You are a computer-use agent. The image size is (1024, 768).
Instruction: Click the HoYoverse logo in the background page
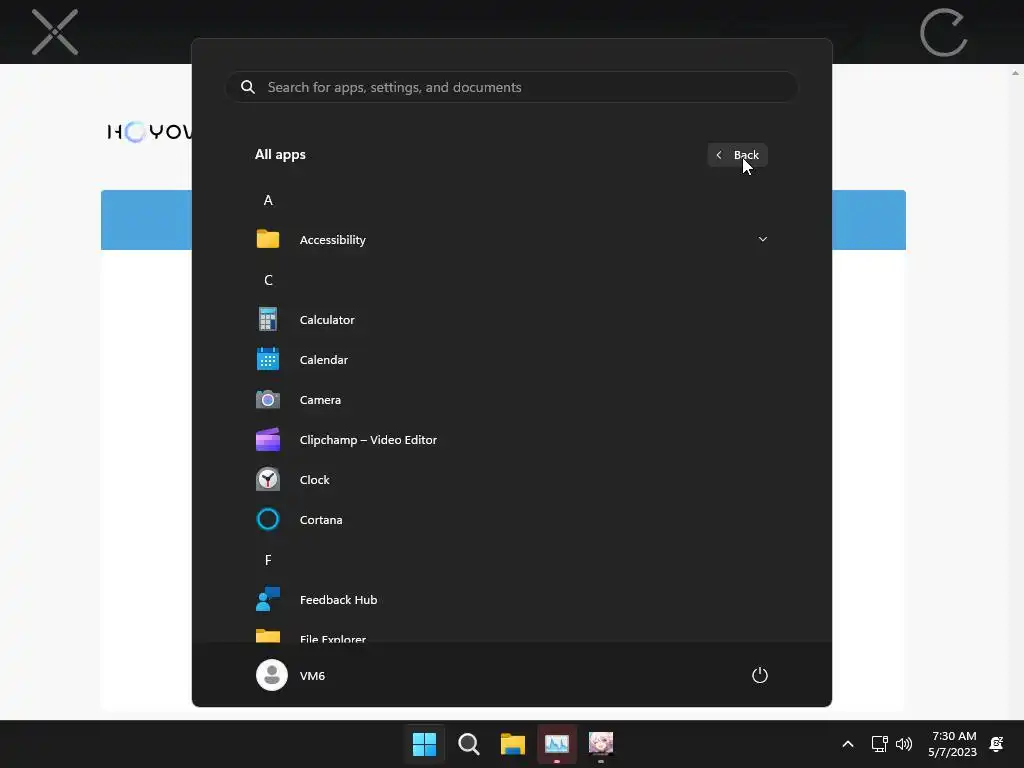[150, 132]
